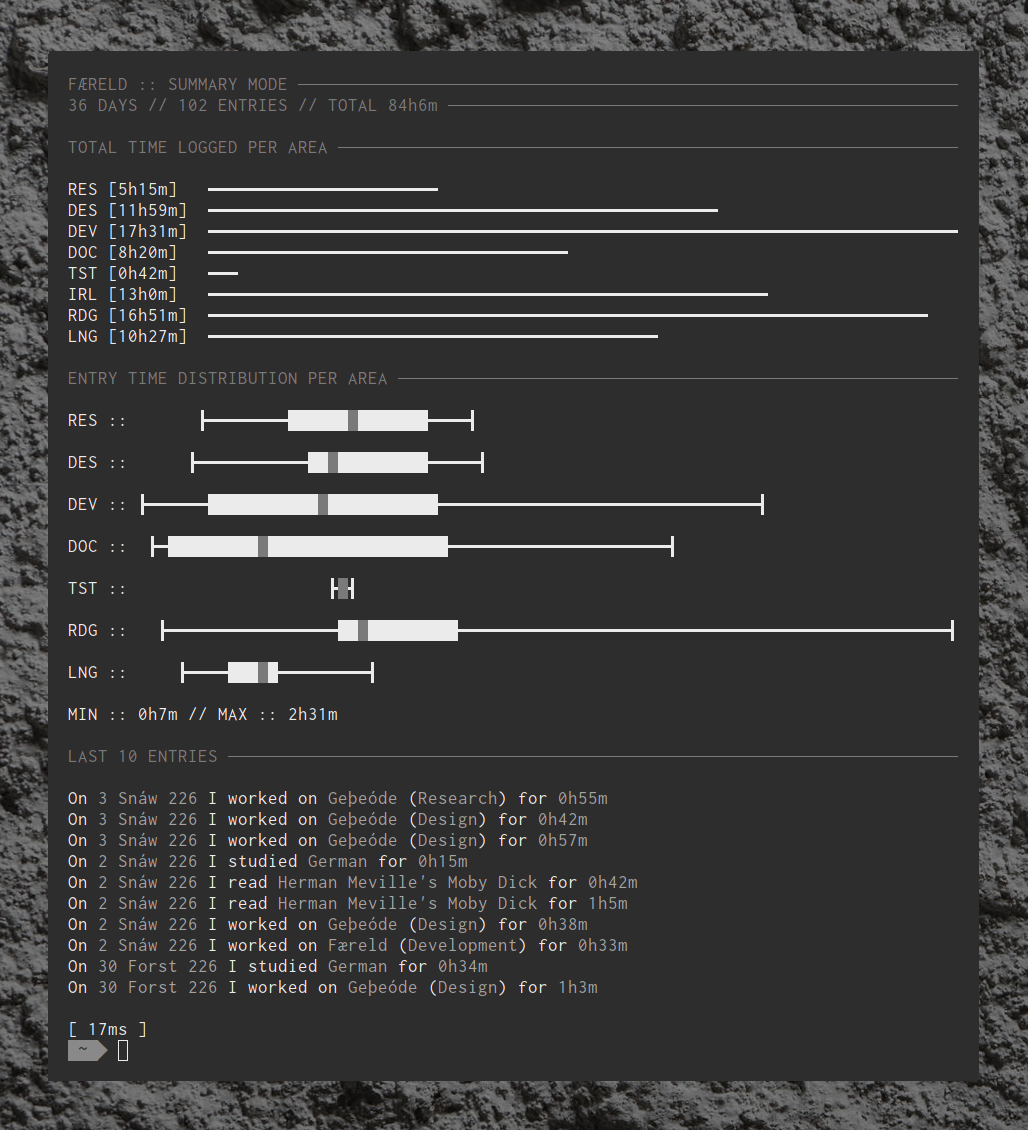Click the FÆRELD :: SUMMARY MODE title
This screenshot has width=1028, height=1130.
(177, 84)
